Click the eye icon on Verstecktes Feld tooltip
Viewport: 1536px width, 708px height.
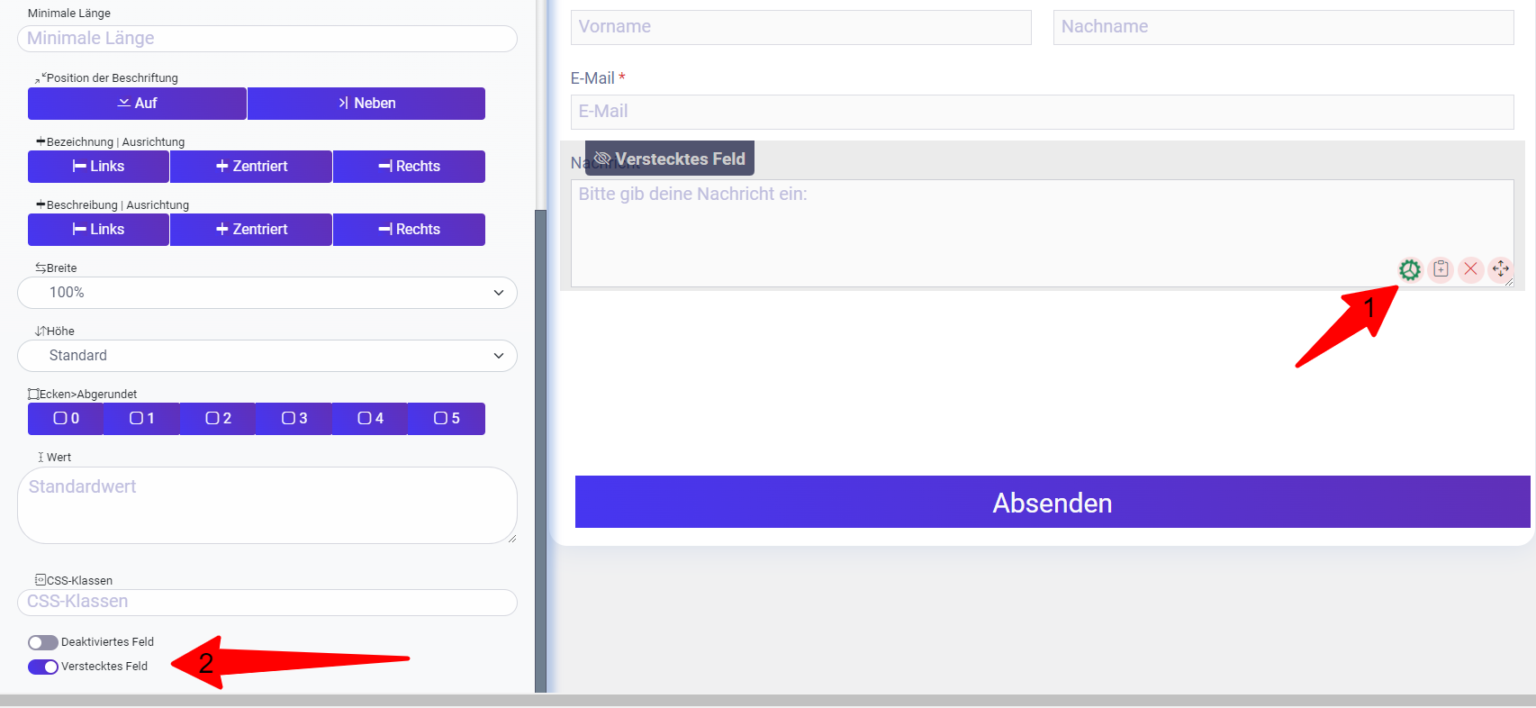(x=601, y=158)
